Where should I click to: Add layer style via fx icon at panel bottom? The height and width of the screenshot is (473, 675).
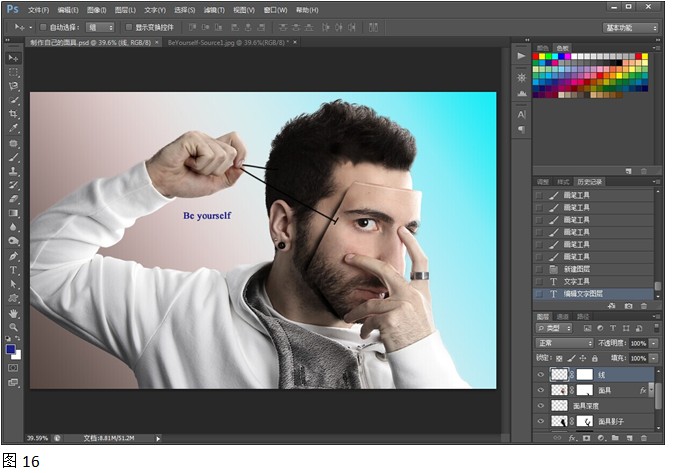(572, 438)
